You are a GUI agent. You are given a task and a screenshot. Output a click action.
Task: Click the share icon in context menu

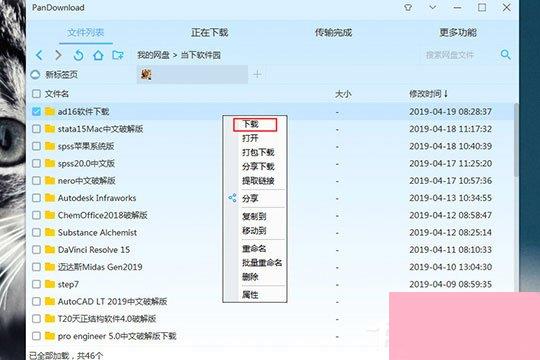[x=232, y=198]
